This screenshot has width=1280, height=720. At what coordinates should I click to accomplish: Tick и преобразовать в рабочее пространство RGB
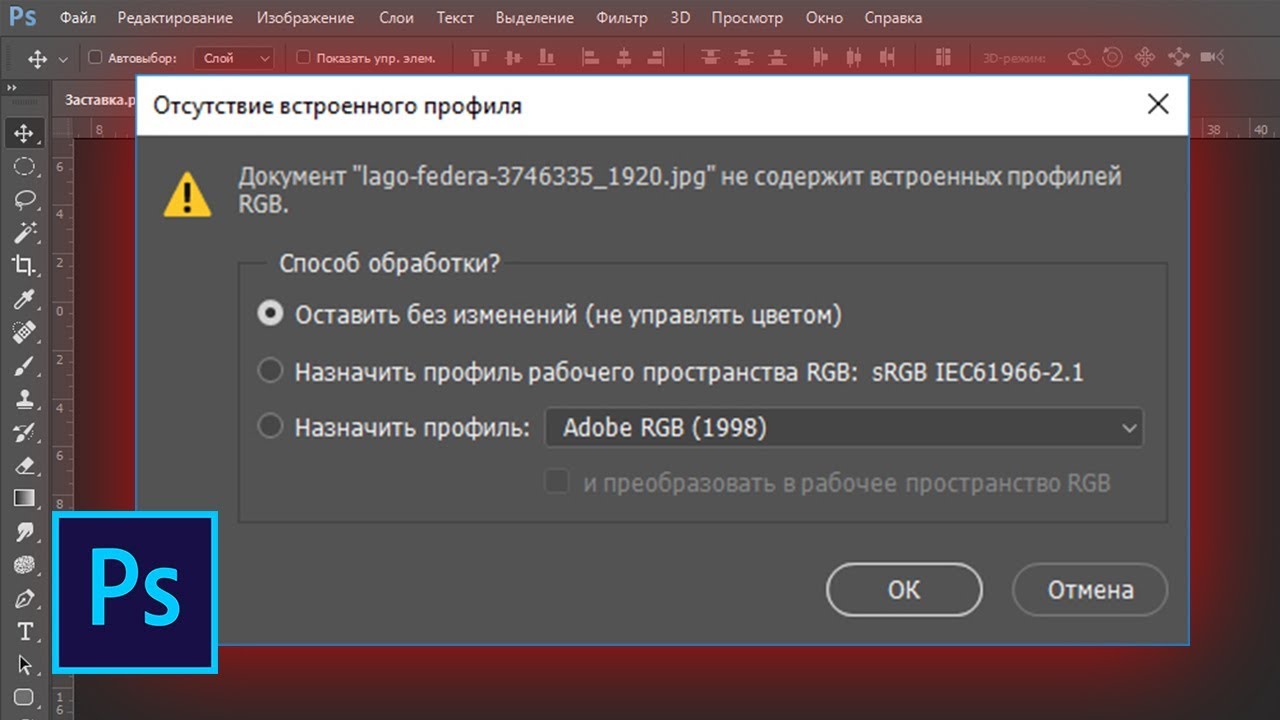556,483
